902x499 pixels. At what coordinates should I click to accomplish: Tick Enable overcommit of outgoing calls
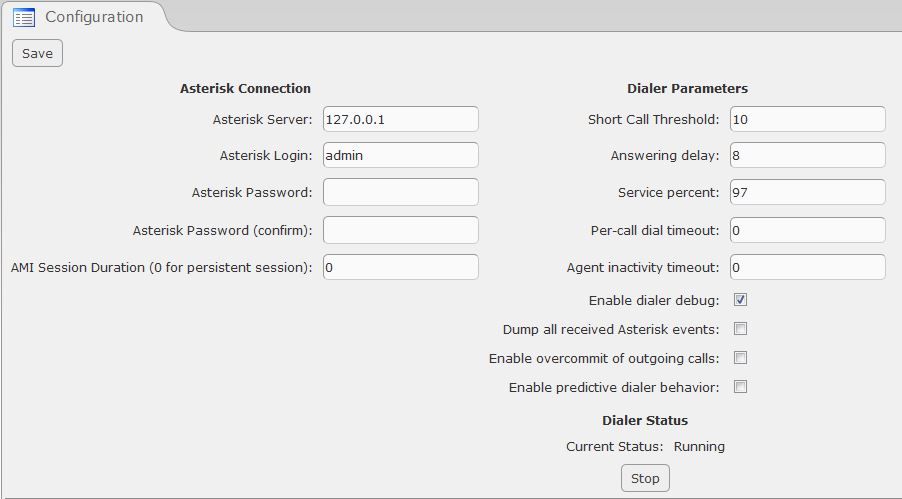[x=740, y=358]
